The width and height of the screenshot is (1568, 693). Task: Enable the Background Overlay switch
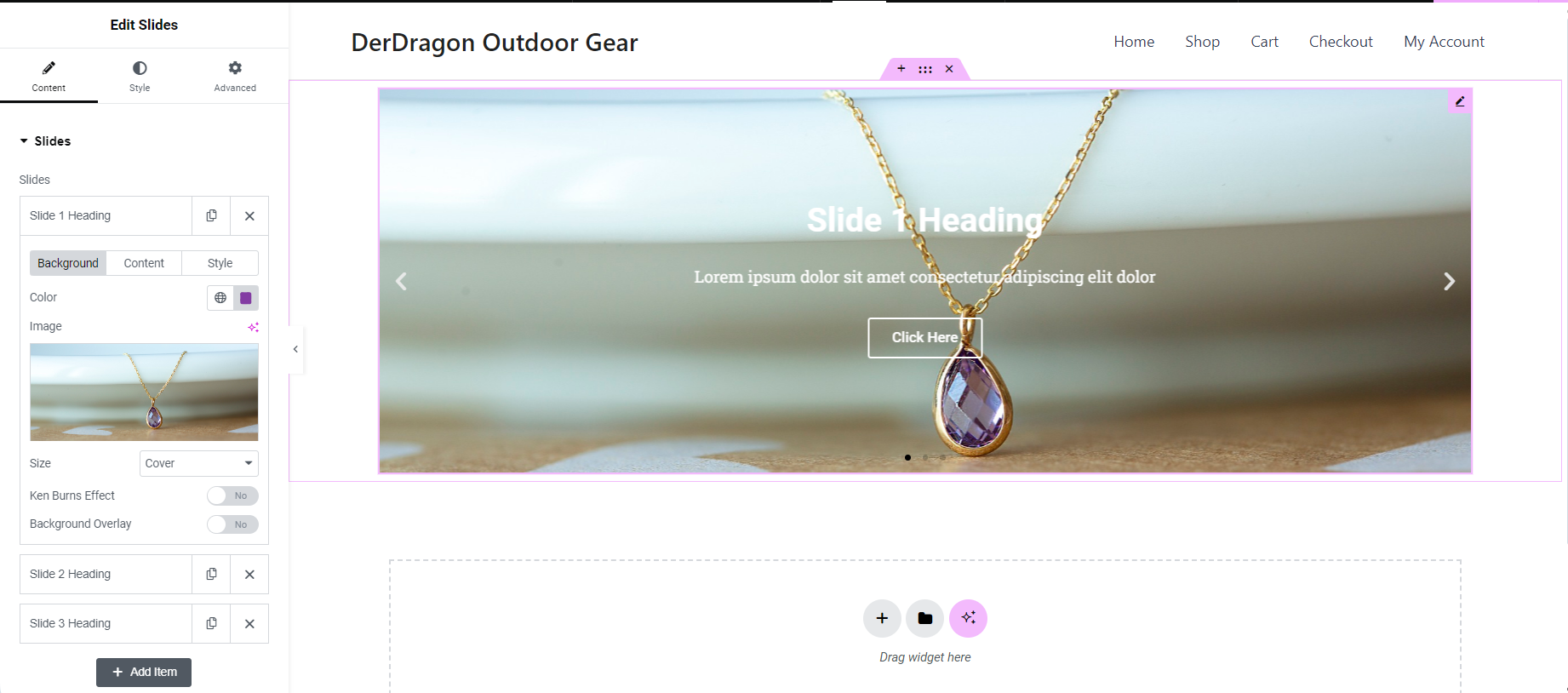(232, 524)
